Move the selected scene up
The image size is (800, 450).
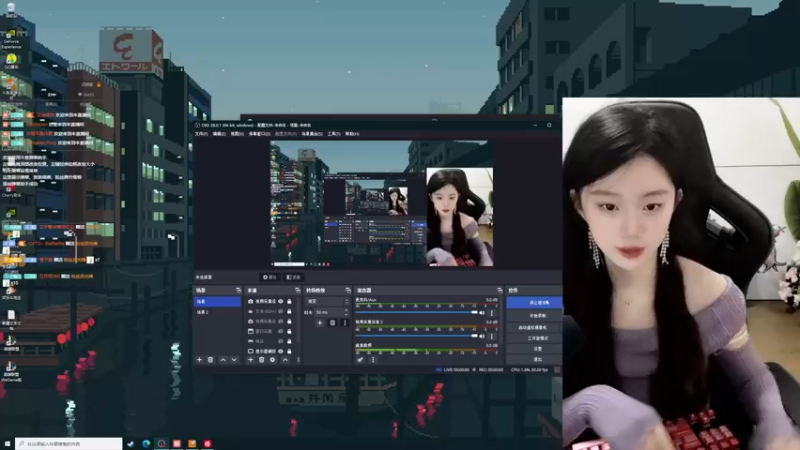click(x=223, y=360)
